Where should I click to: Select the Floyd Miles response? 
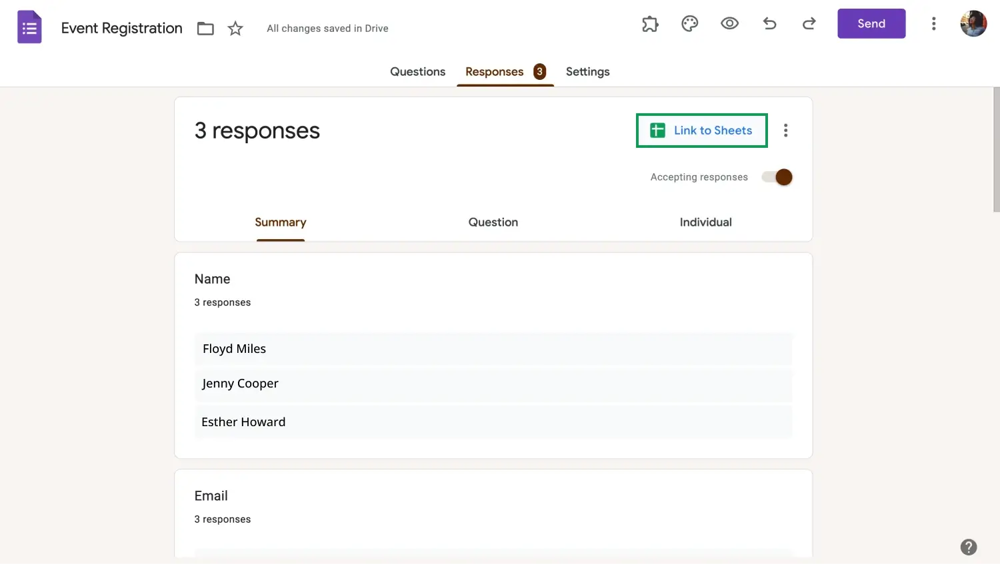tap(493, 348)
